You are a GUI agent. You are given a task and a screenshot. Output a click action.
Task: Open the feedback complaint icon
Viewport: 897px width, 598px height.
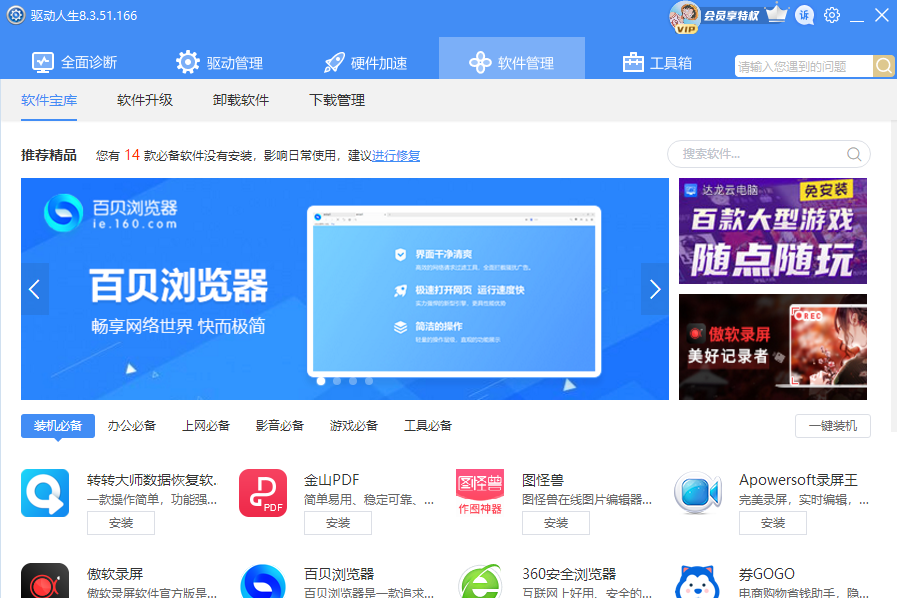804,15
